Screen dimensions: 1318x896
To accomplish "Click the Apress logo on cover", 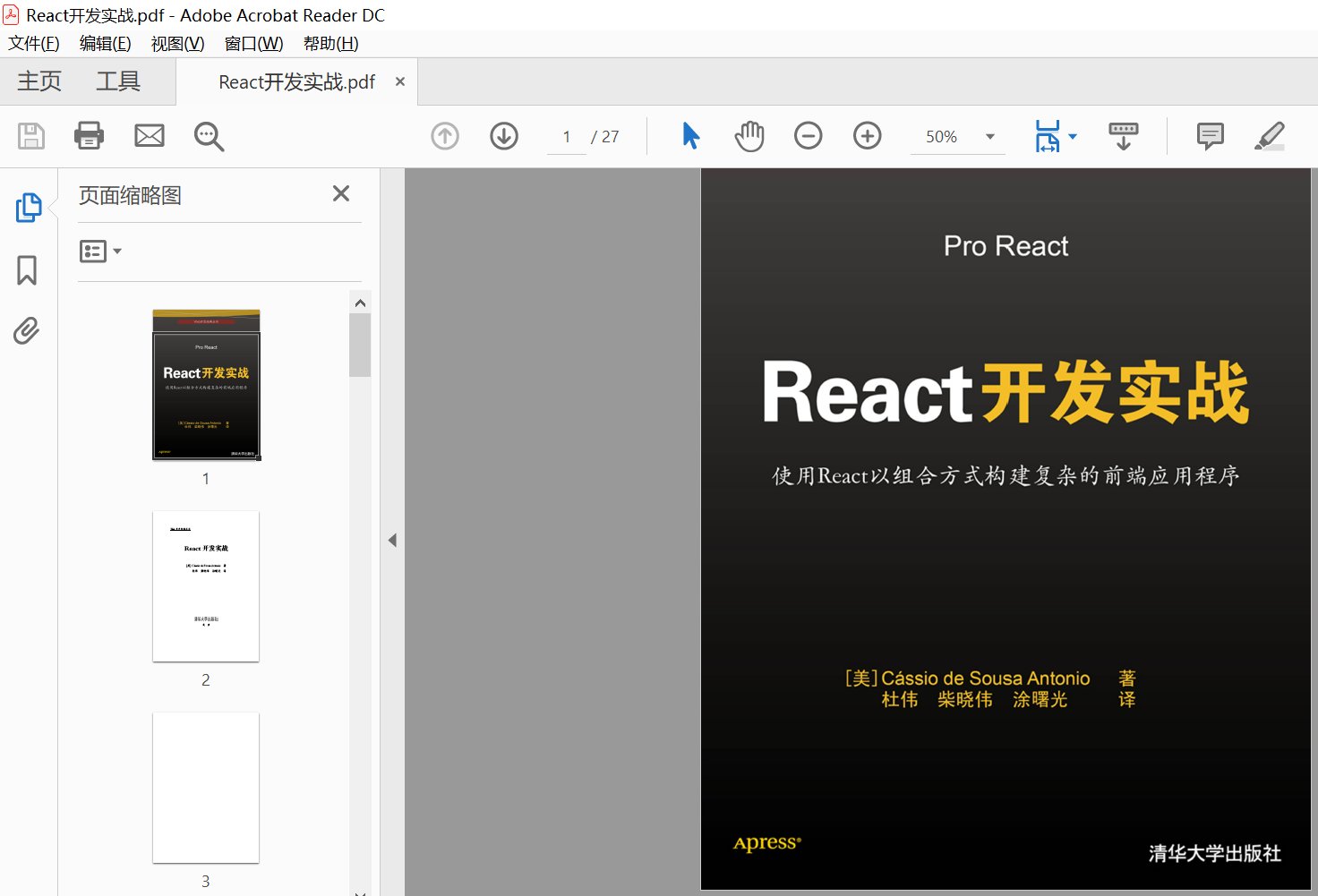I will coord(767,843).
